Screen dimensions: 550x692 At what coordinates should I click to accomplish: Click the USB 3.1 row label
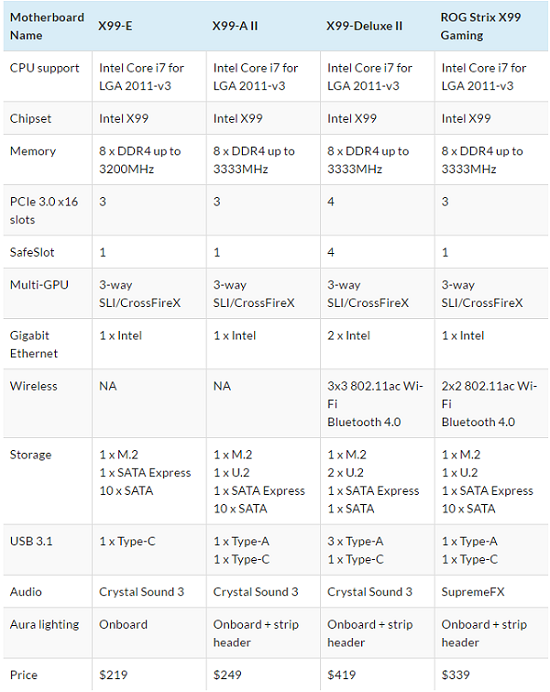[x=31, y=541]
